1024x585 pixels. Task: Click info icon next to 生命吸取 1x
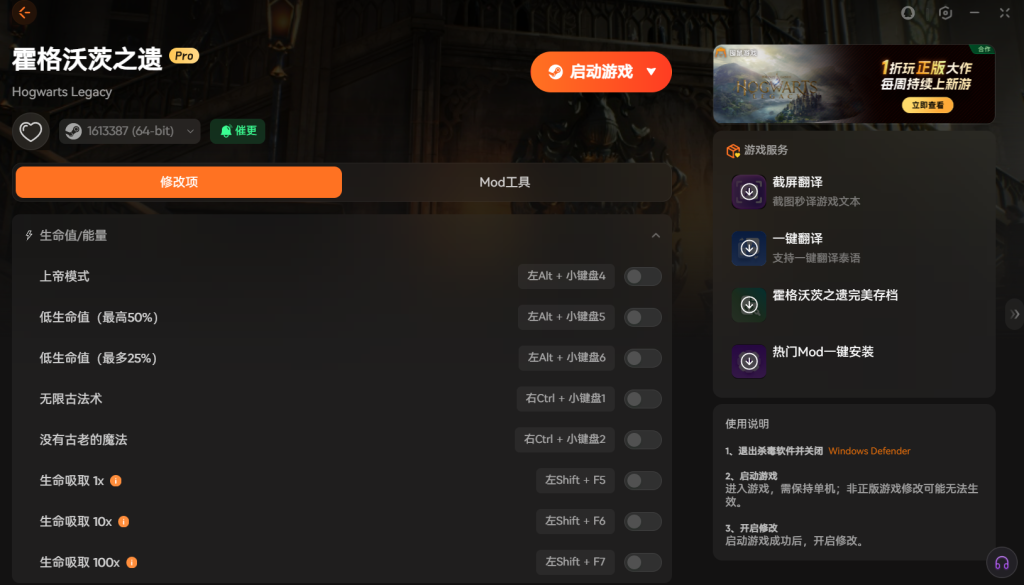point(116,480)
